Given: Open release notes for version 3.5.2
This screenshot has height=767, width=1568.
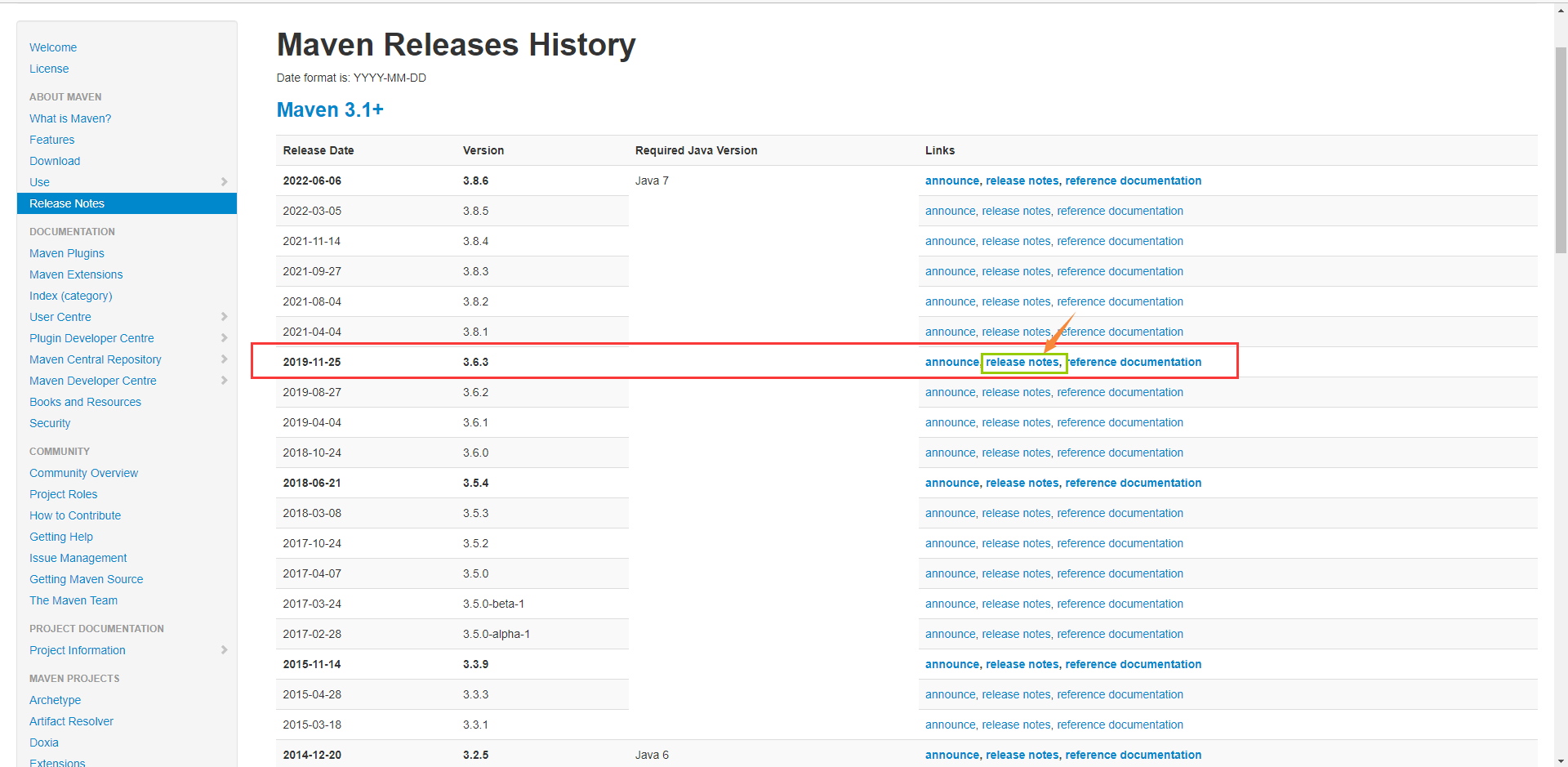Looking at the screenshot, I should pyautogui.click(x=1016, y=543).
